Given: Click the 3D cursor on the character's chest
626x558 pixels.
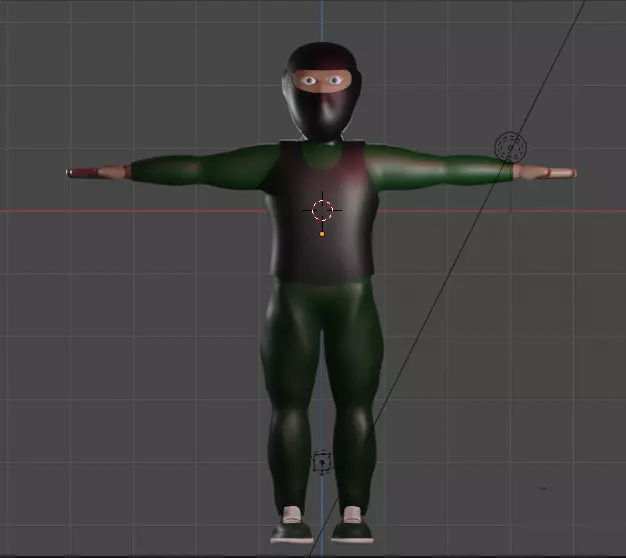Looking at the screenshot, I should (x=322, y=210).
